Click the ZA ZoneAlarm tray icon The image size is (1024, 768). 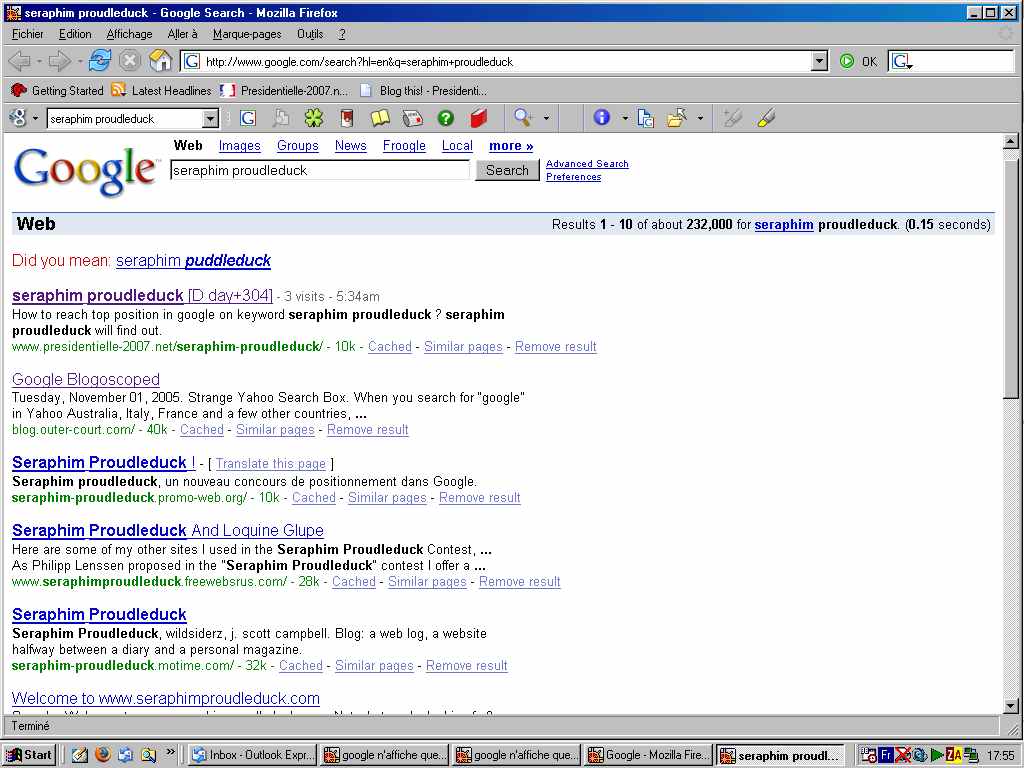pos(953,755)
